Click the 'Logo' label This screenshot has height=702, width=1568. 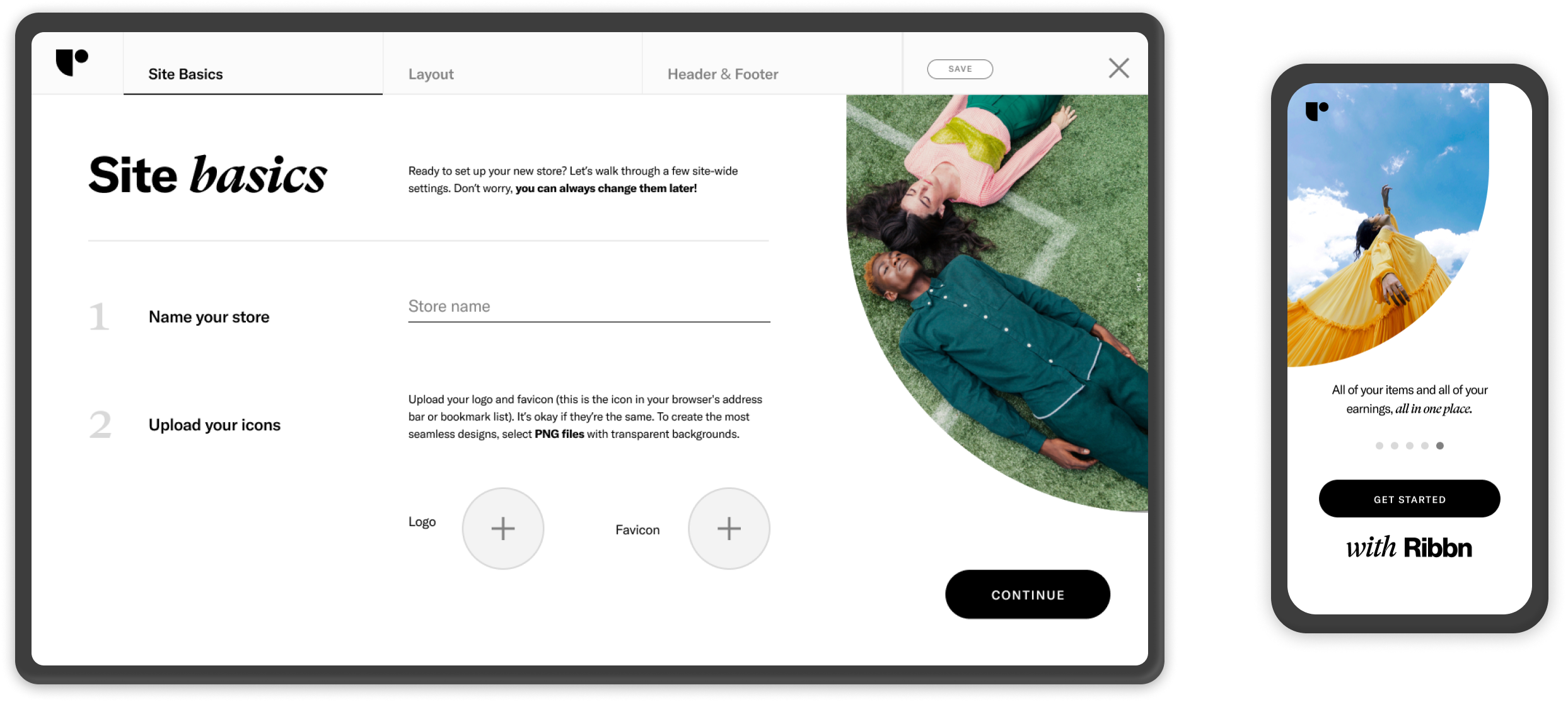tap(422, 522)
